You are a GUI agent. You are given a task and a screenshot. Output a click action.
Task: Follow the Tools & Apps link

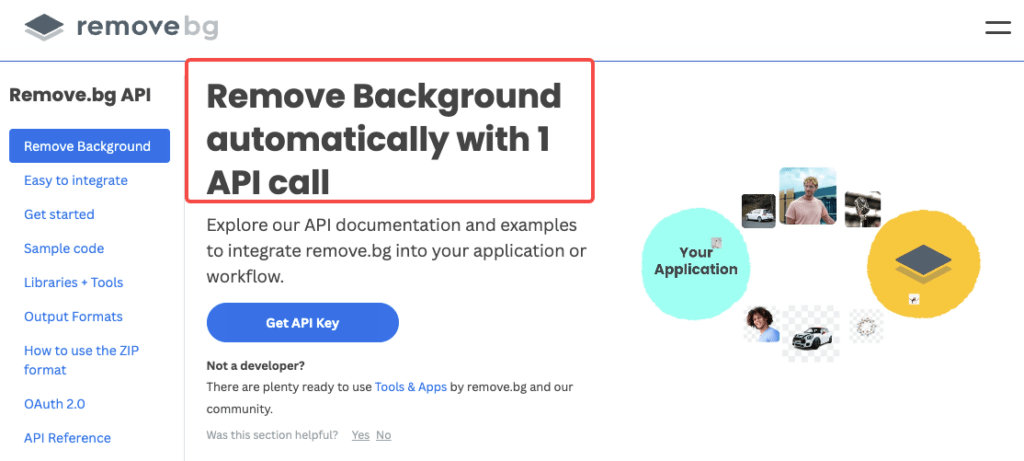[411, 387]
